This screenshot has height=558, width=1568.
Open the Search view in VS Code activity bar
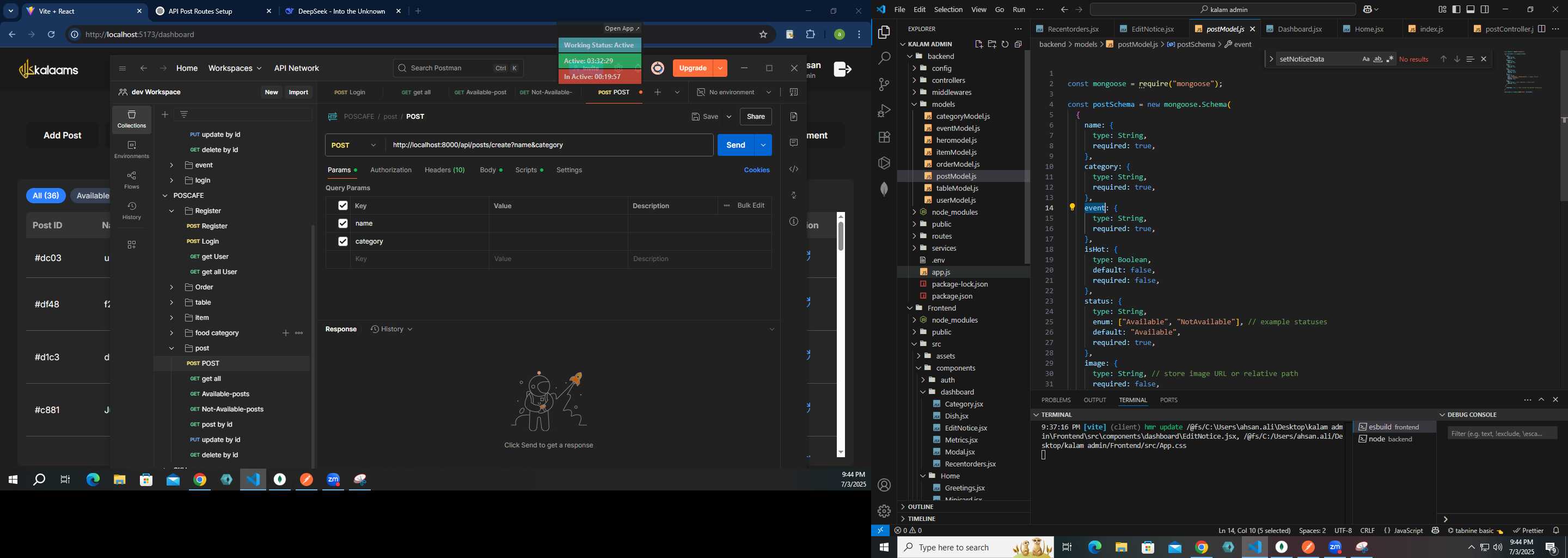pyautogui.click(x=884, y=58)
